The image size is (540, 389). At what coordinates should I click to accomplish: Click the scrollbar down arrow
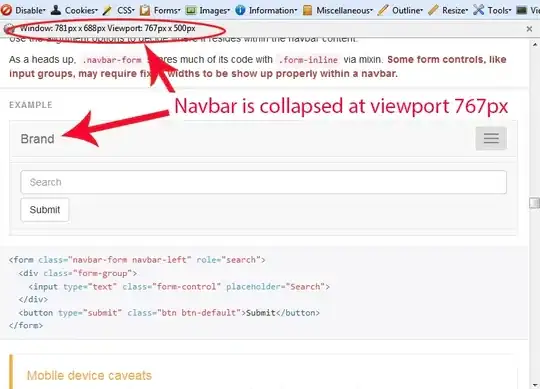(534, 385)
